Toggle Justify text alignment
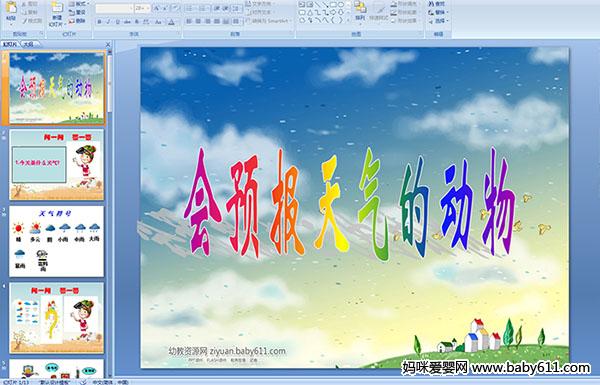This screenshot has height=385, width=600. coord(217,21)
